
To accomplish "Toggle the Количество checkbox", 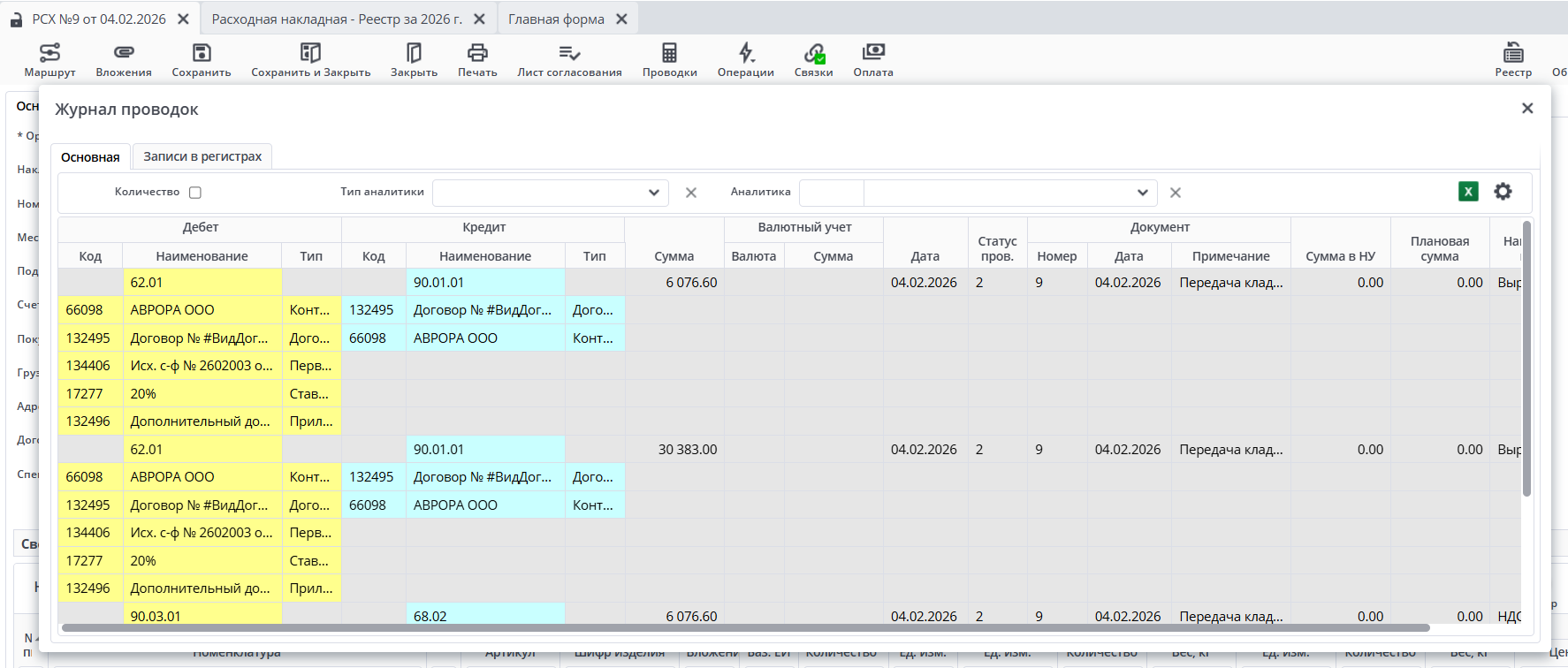I will point(195,193).
